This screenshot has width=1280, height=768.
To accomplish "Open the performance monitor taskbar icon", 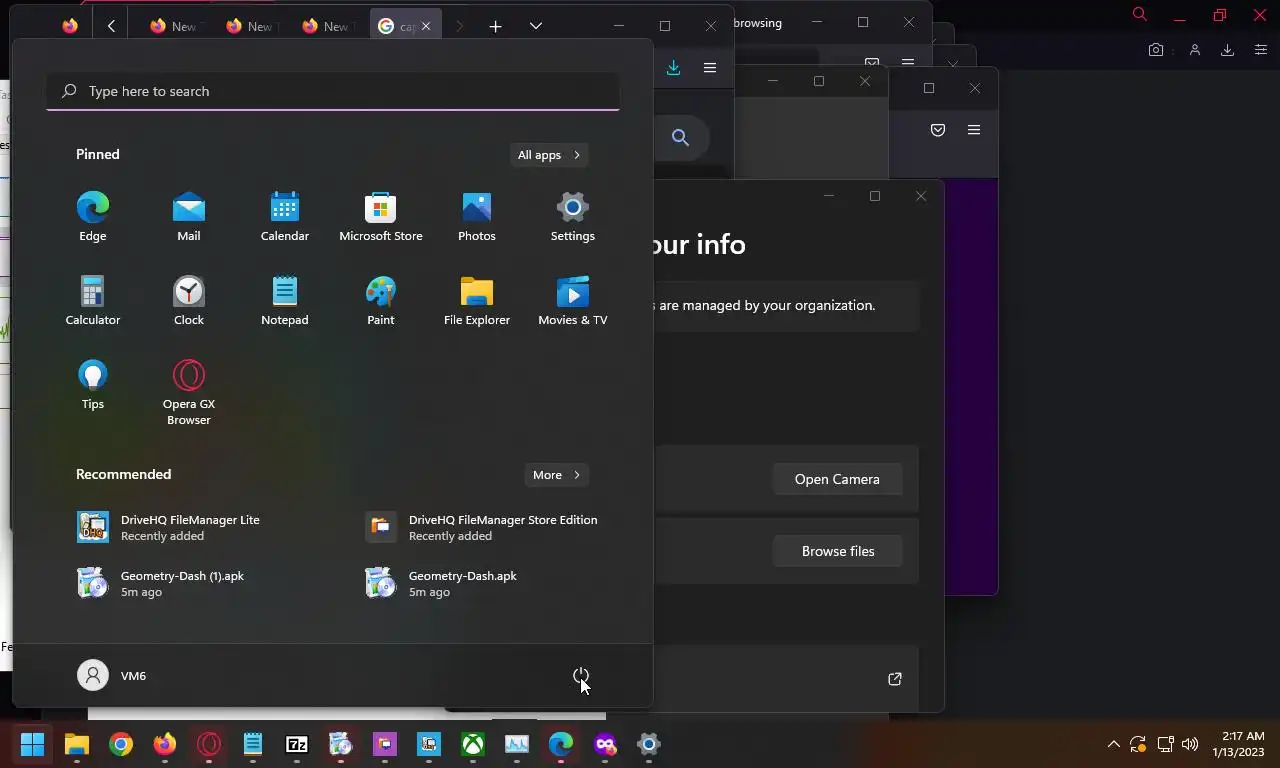I will point(517,744).
